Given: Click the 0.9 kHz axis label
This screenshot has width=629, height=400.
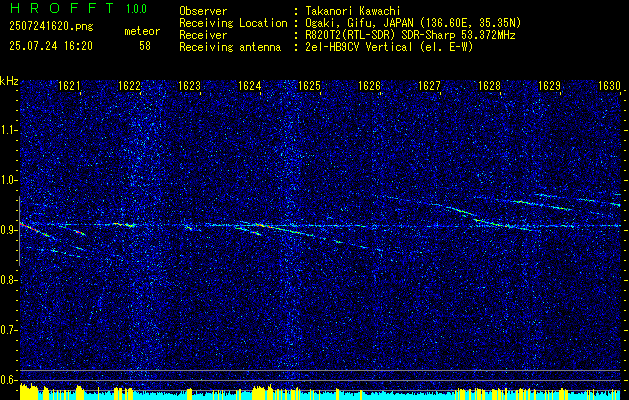Looking at the screenshot, I should point(8,230).
